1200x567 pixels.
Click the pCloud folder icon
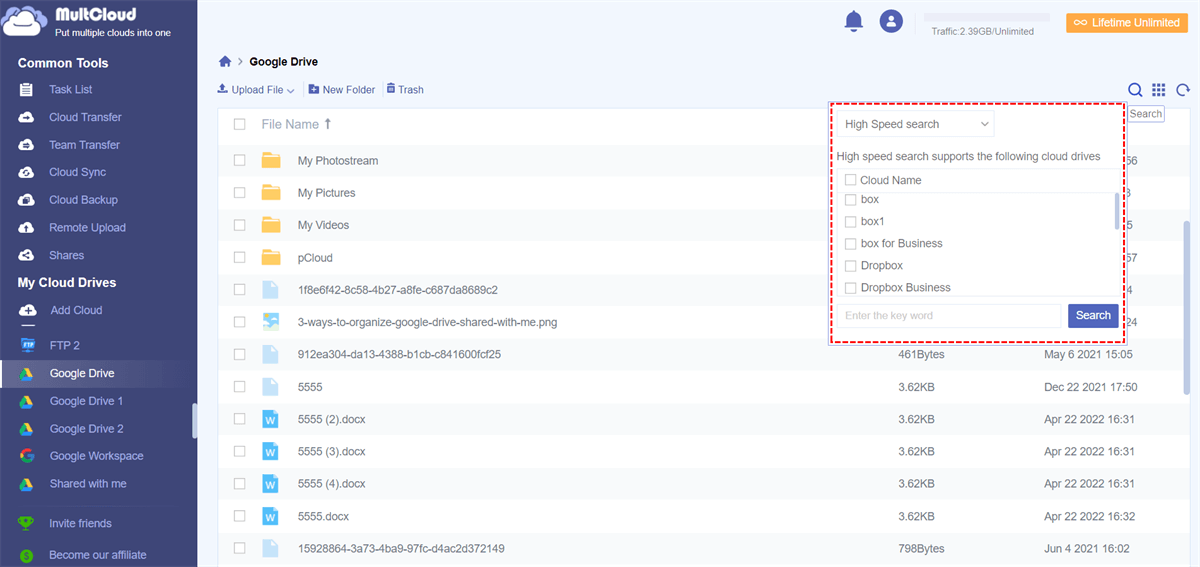[x=271, y=257]
